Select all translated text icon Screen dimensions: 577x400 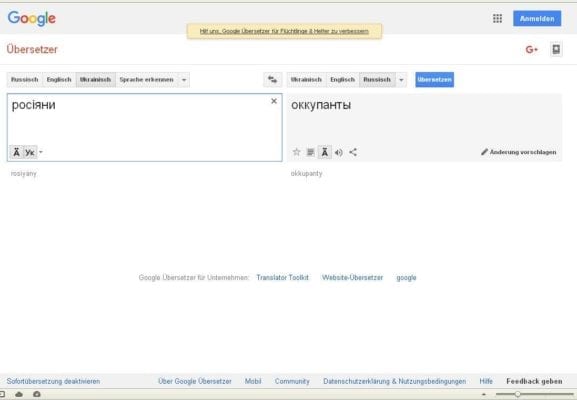tap(310, 152)
